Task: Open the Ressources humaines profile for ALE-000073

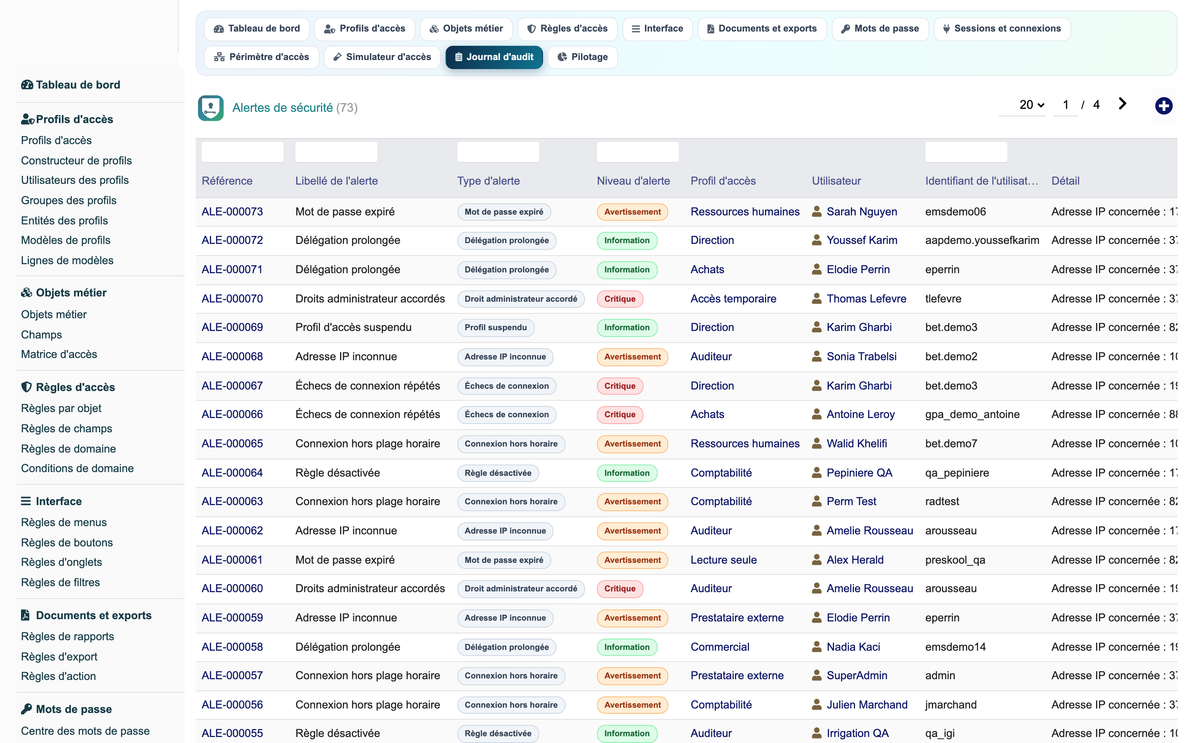Action: click(745, 212)
